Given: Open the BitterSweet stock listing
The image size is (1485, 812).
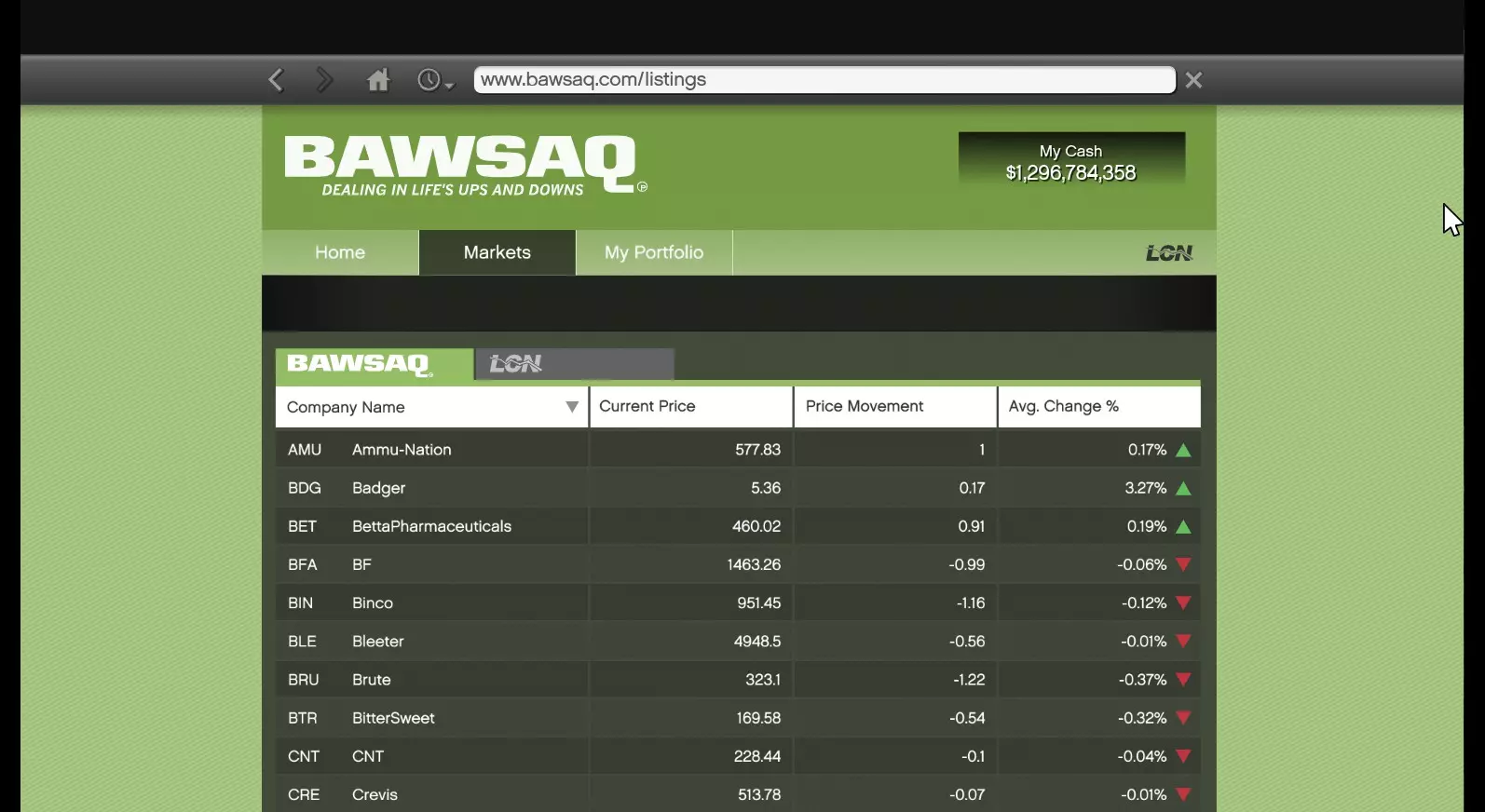Looking at the screenshot, I should tap(738, 718).
